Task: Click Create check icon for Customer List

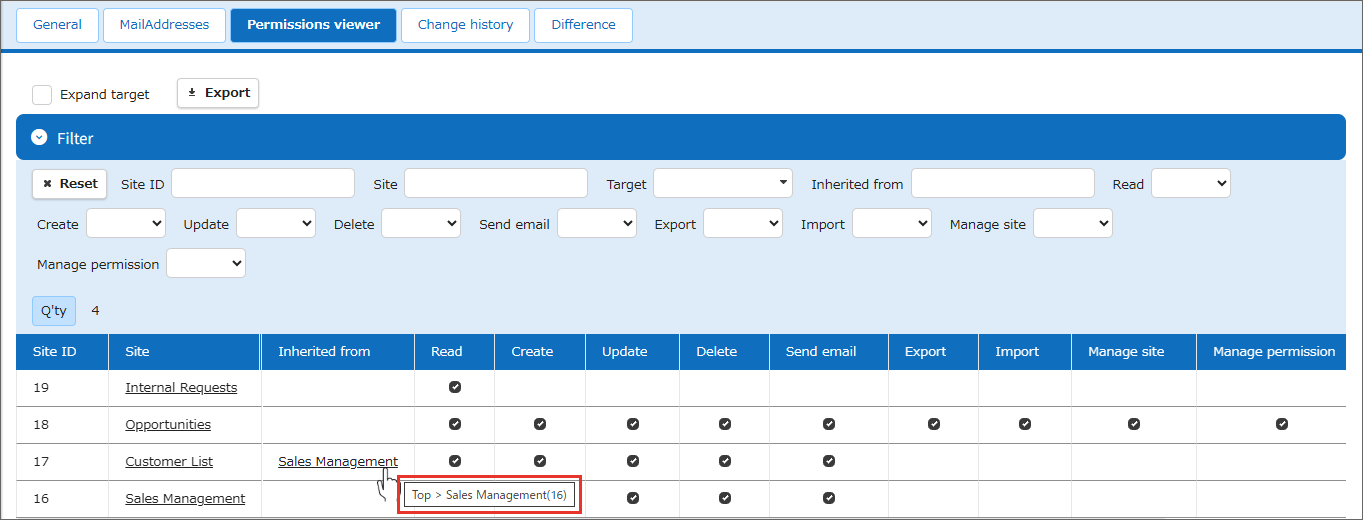Action: click(540, 461)
